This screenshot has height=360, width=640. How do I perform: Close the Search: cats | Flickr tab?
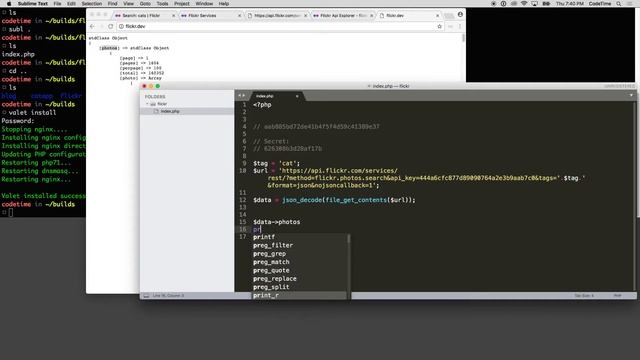point(173,16)
